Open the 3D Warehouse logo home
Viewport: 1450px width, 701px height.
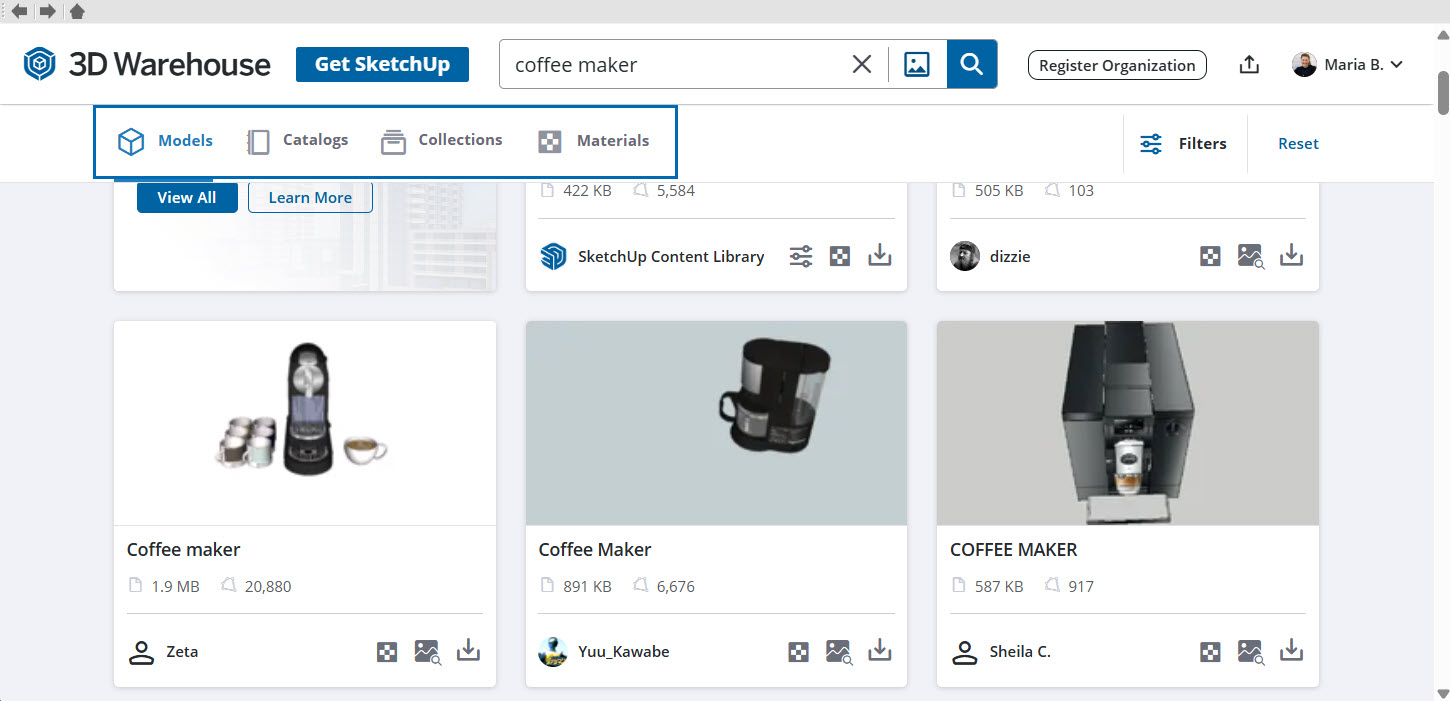147,64
